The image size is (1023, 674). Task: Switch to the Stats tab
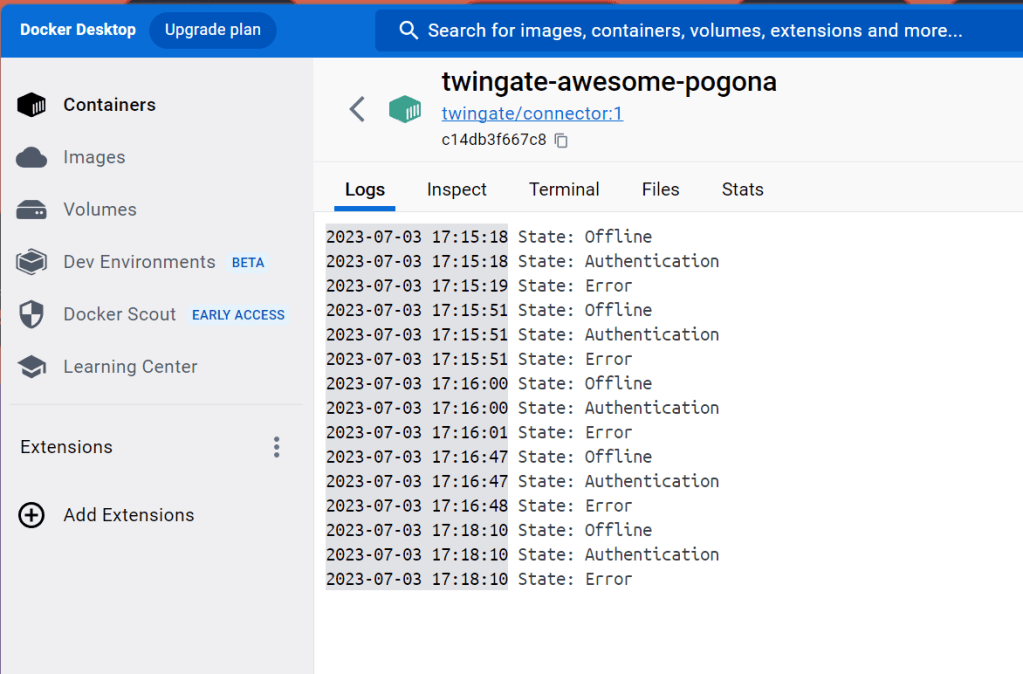(742, 190)
